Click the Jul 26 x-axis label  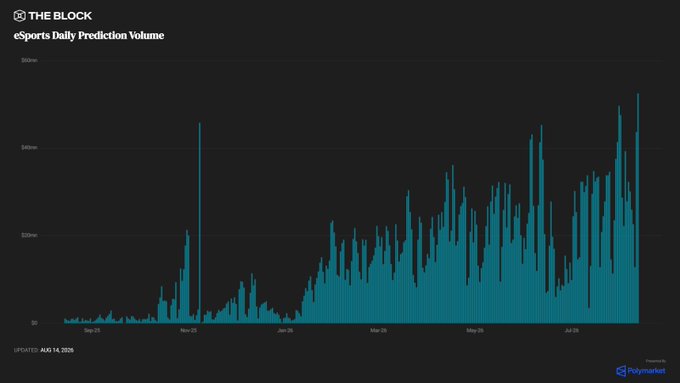pyautogui.click(x=572, y=331)
